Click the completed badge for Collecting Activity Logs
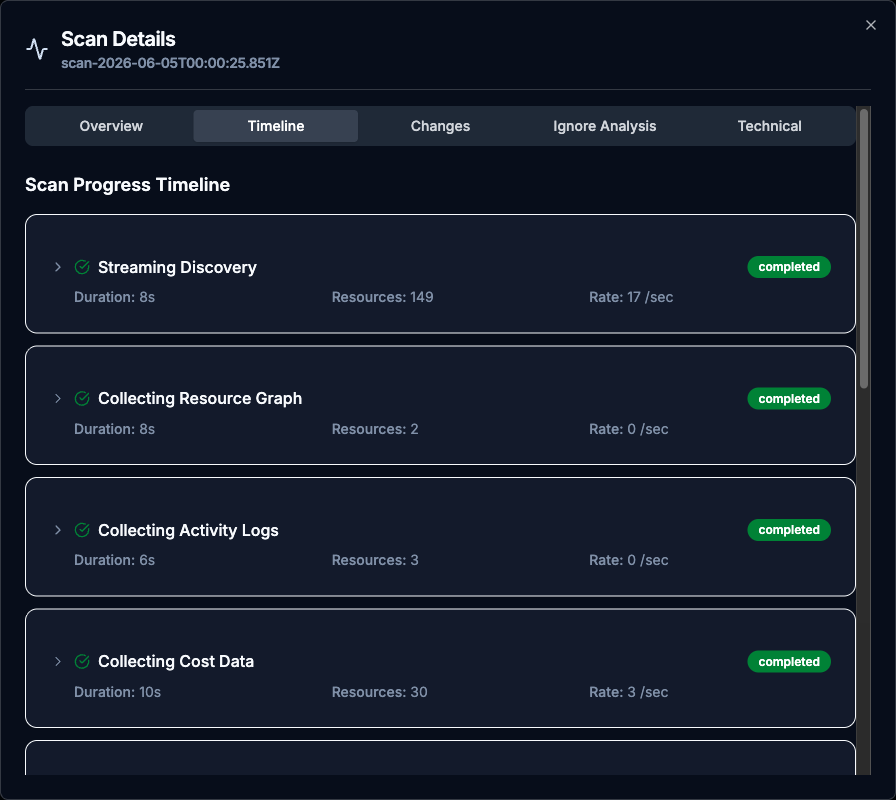The image size is (896, 800). (789, 530)
